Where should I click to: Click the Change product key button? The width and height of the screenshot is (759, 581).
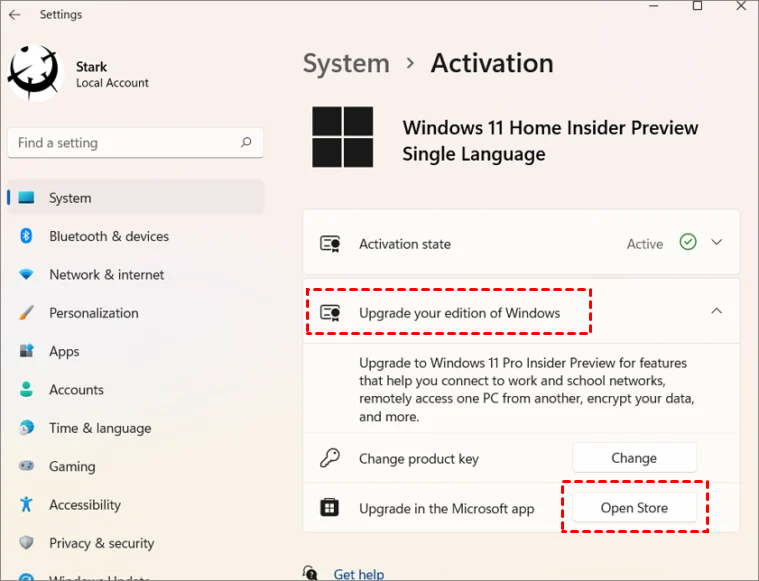coord(635,458)
